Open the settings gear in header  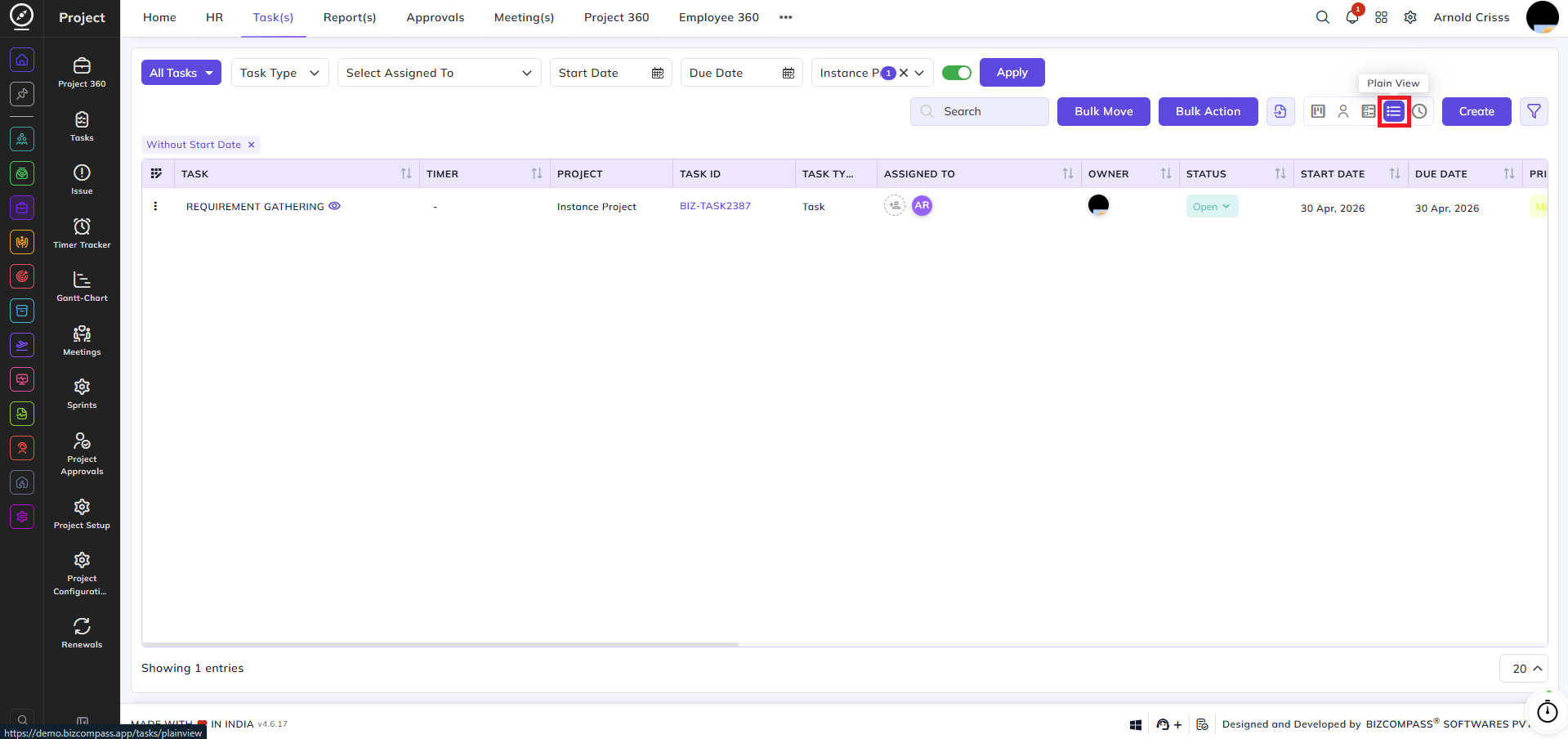click(x=1410, y=17)
